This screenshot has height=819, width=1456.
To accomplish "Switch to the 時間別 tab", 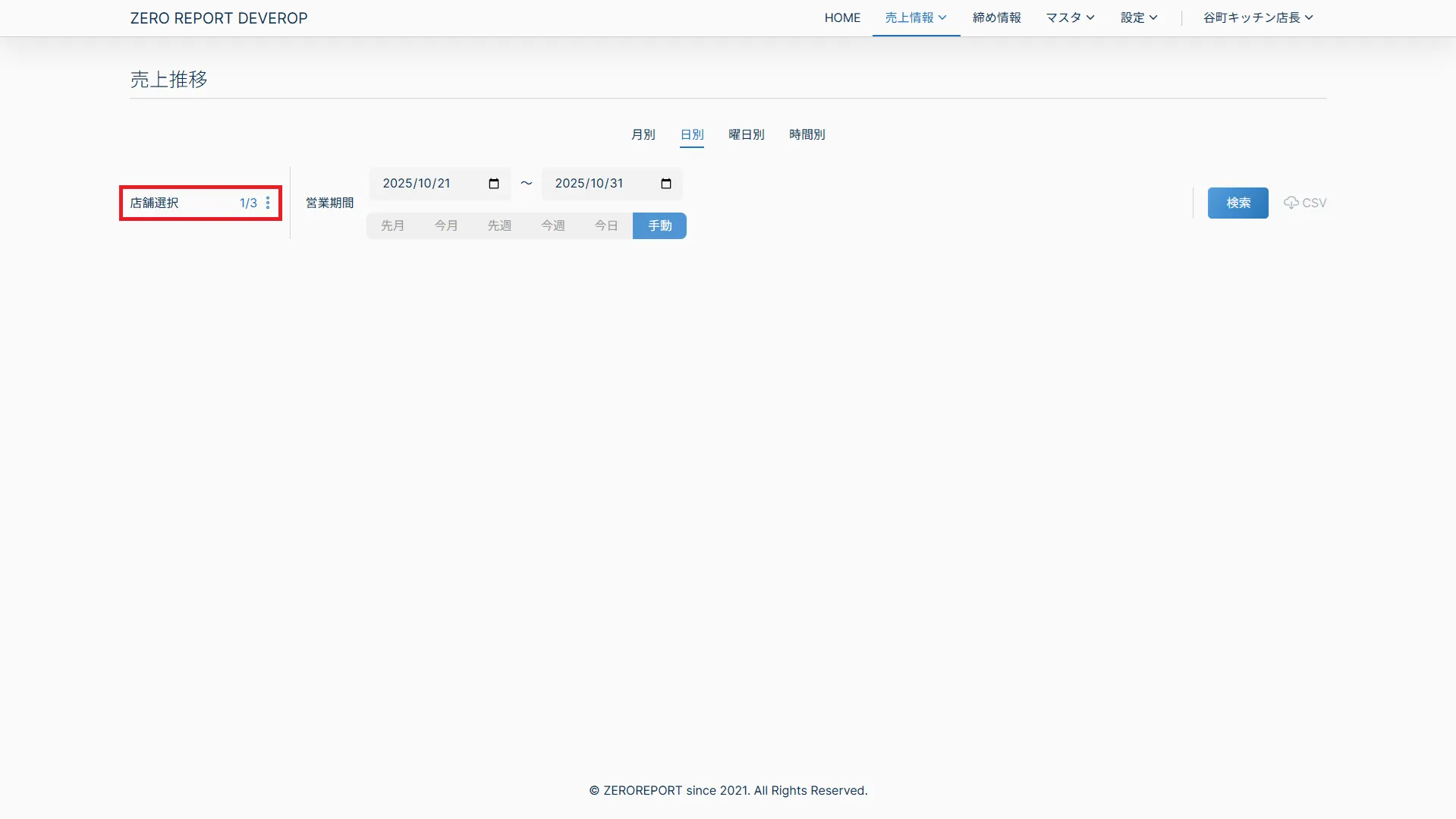I will 807,134.
